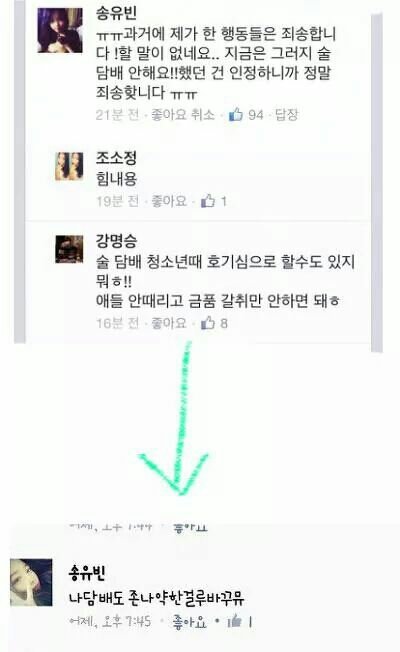400x652 pixels.
Task: View the 94 like count list
Action: click(256, 114)
